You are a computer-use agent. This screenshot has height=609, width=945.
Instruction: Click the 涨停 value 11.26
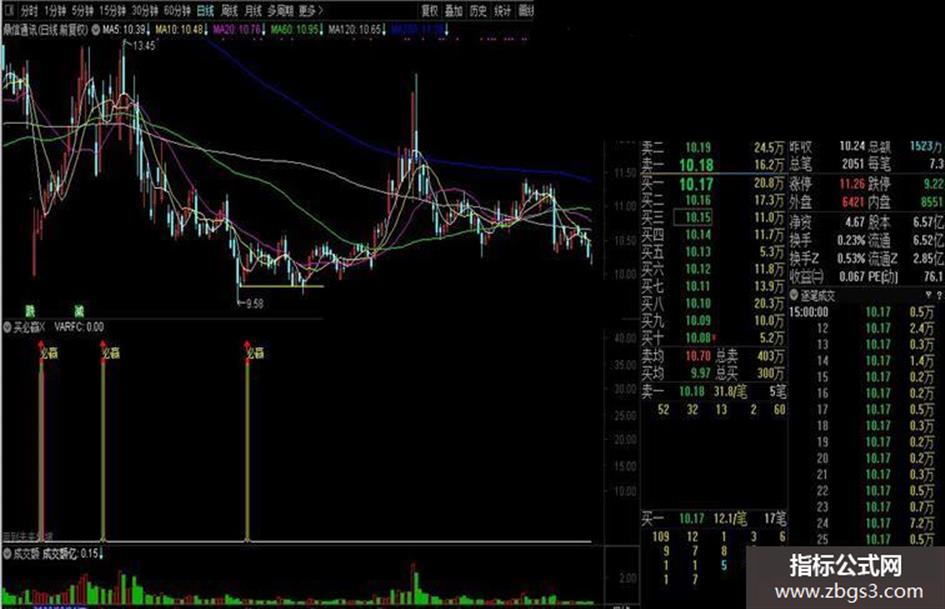coord(852,183)
